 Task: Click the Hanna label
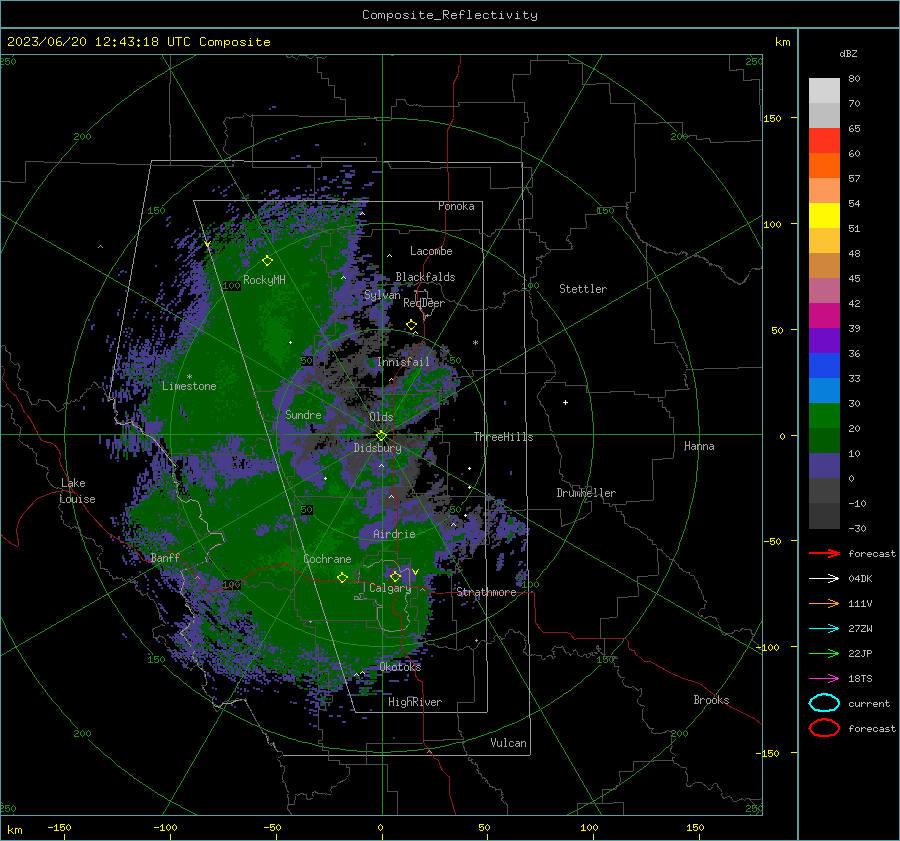pyautogui.click(x=699, y=446)
